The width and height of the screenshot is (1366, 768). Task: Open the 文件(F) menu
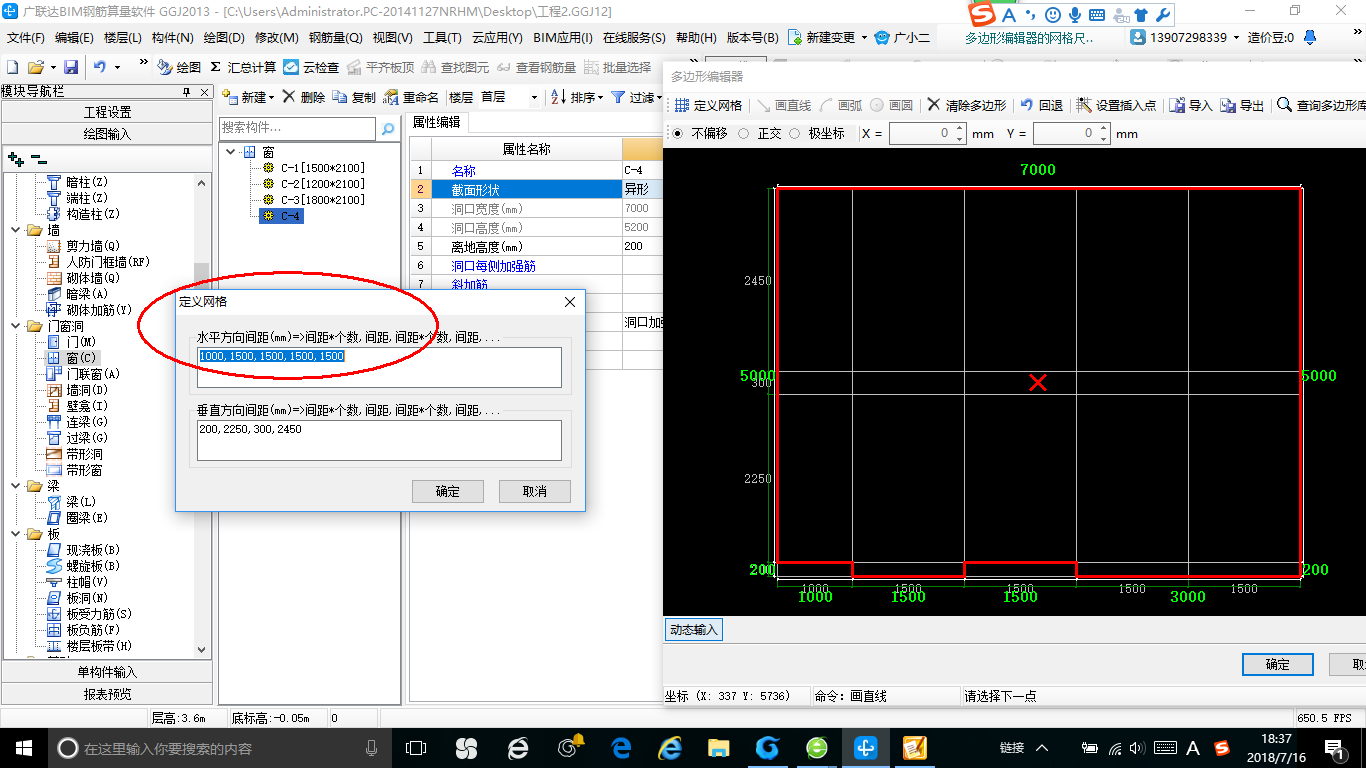[x=26, y=37]
